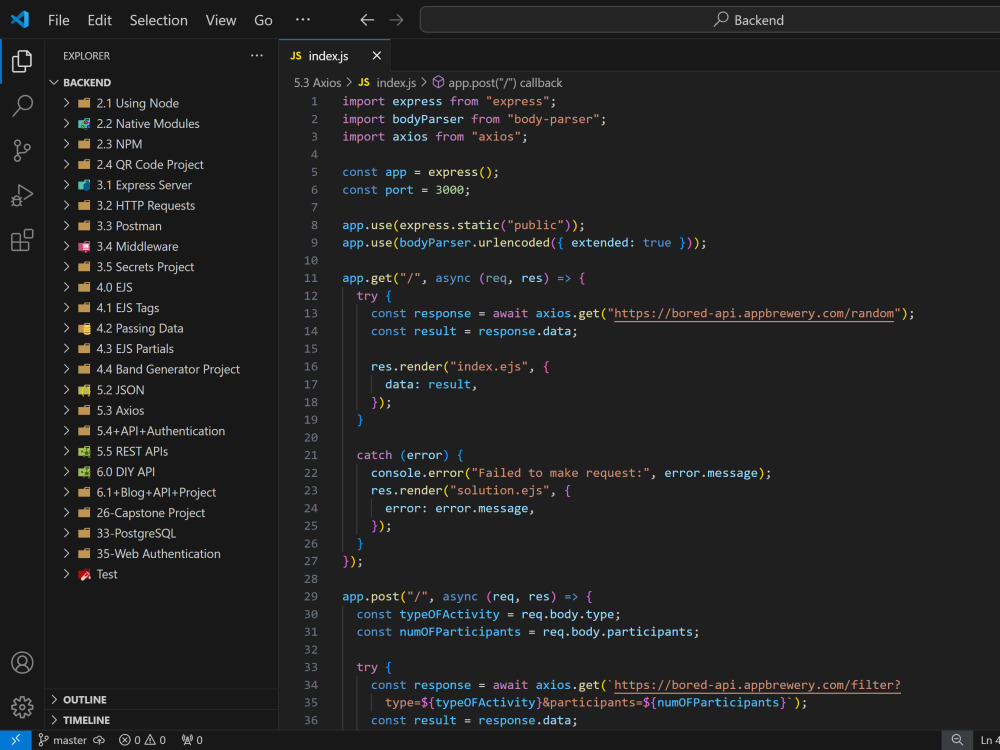Select 5.2 JSON folder
This screenshot has height=750, width=1000.
pos(161,390)
